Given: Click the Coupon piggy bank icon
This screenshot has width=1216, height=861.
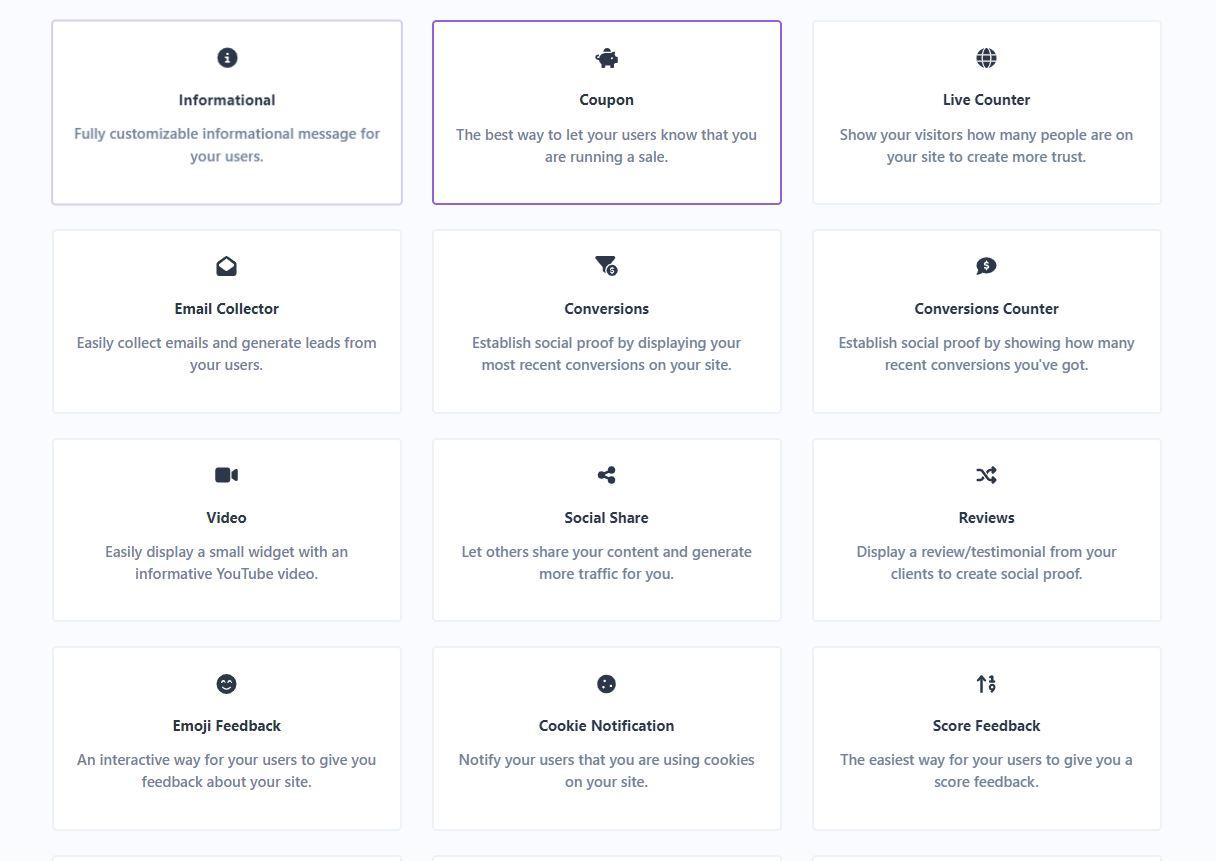Looking at the screenshot, I should coord(606,59).
